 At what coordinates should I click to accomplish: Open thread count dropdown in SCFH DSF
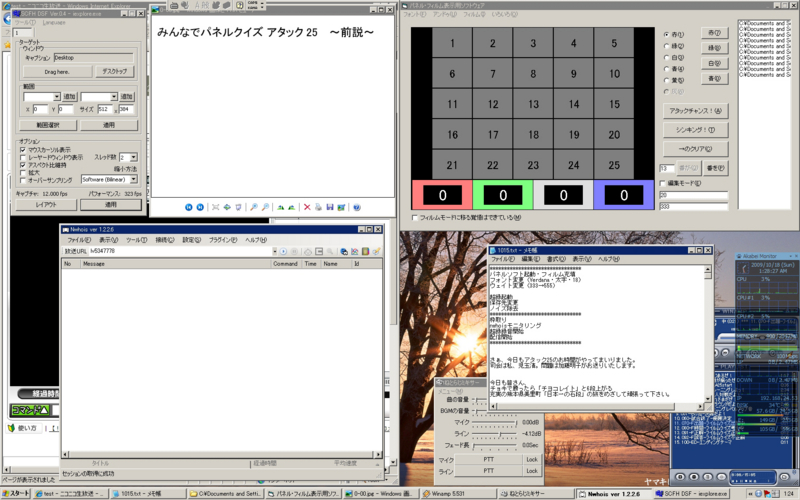coord(134,158)
